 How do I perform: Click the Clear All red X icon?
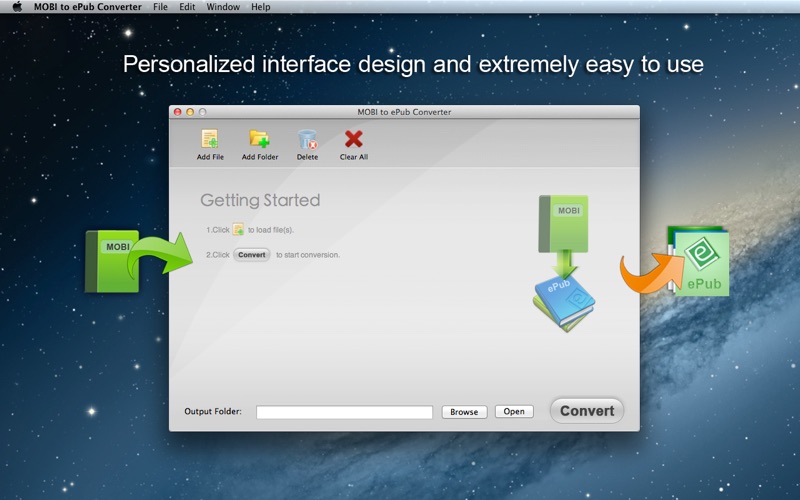click(354, 139)
